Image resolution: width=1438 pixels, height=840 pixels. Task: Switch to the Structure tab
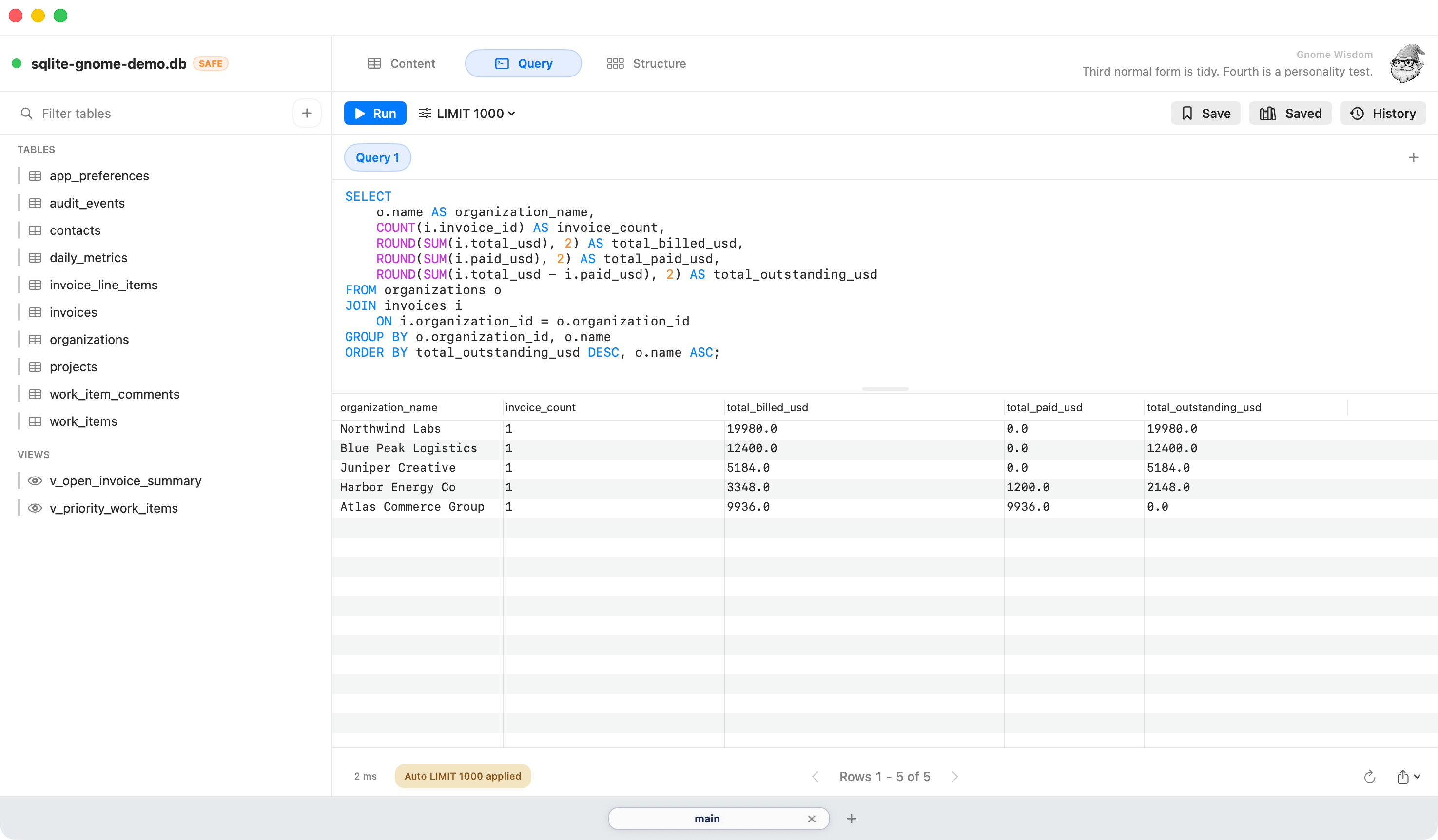646,63
